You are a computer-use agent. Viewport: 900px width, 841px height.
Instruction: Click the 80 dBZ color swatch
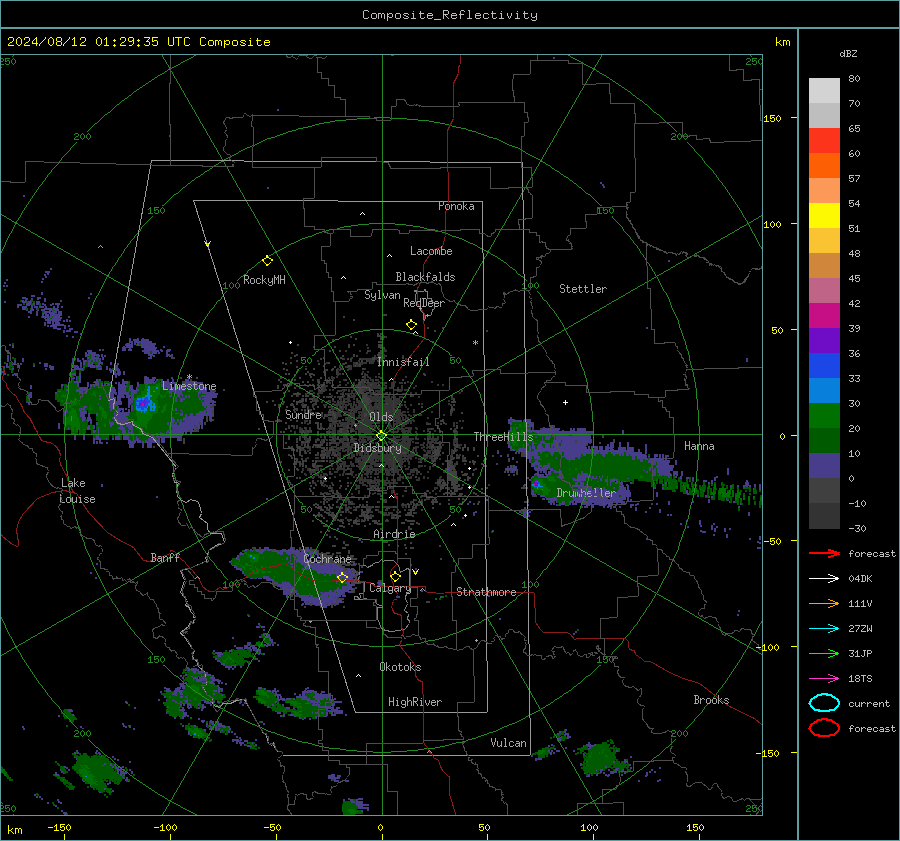(x=824, y=90)
